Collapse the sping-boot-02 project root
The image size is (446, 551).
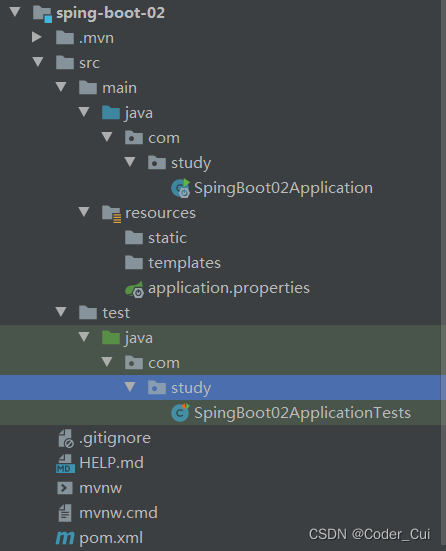tap(15, 12)
